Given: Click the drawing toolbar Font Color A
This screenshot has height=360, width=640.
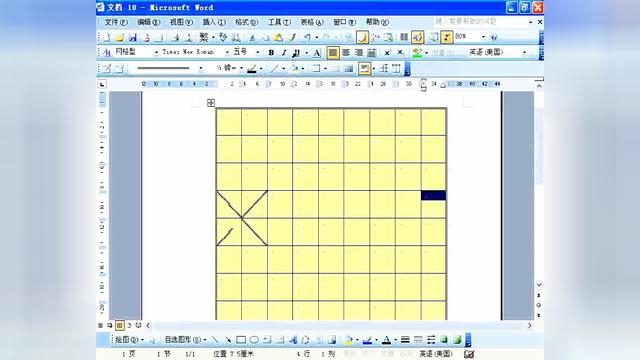Looking at the screenshot, I should tap(386, 340).
